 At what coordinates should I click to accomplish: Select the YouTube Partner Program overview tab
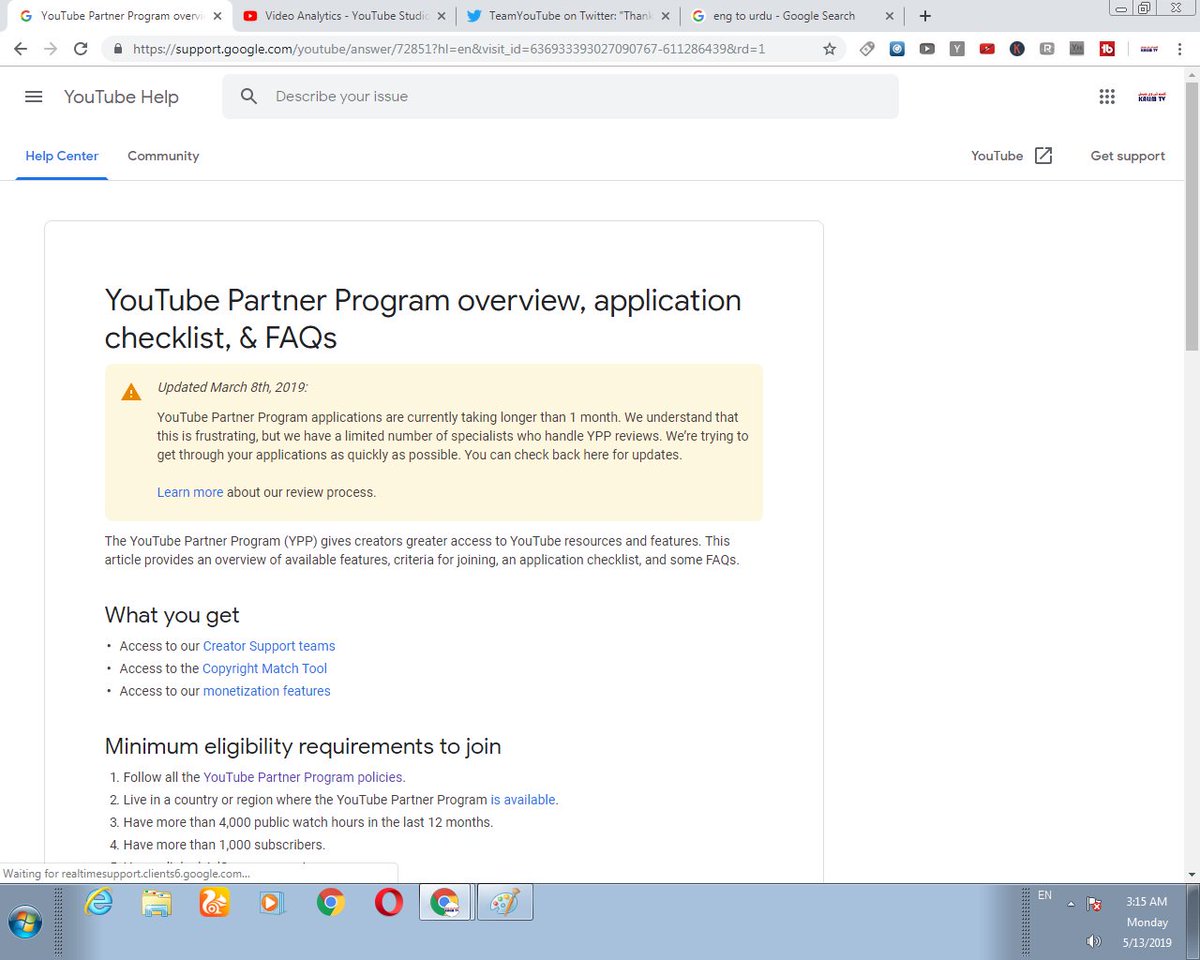point(118,16)
